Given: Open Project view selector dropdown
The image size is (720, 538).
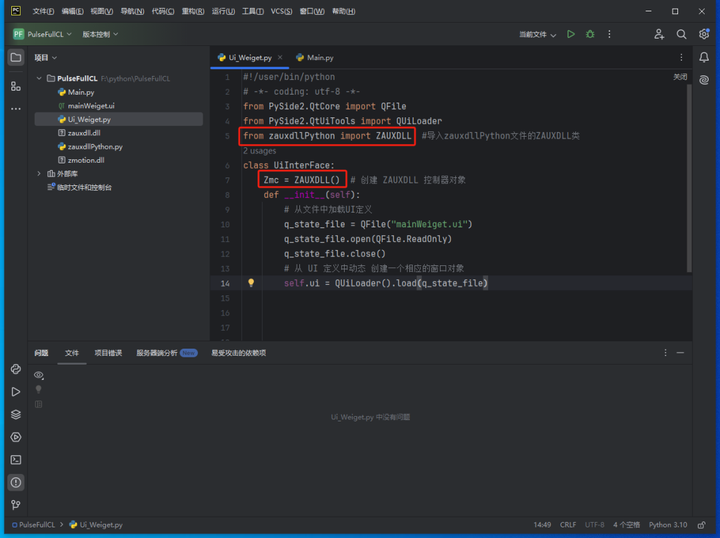Looking at the screenshot, I should tap(45, 57).
